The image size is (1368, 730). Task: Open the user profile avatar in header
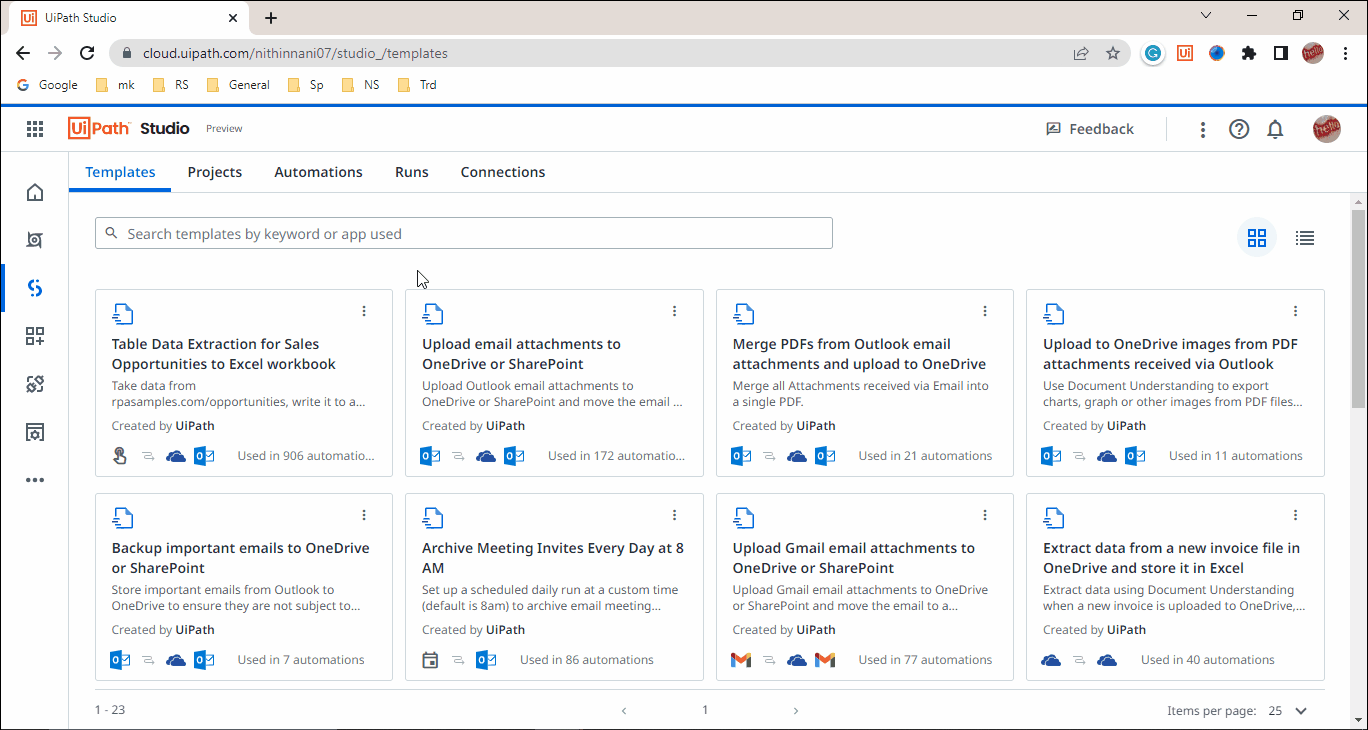(x=1326, y=129)
